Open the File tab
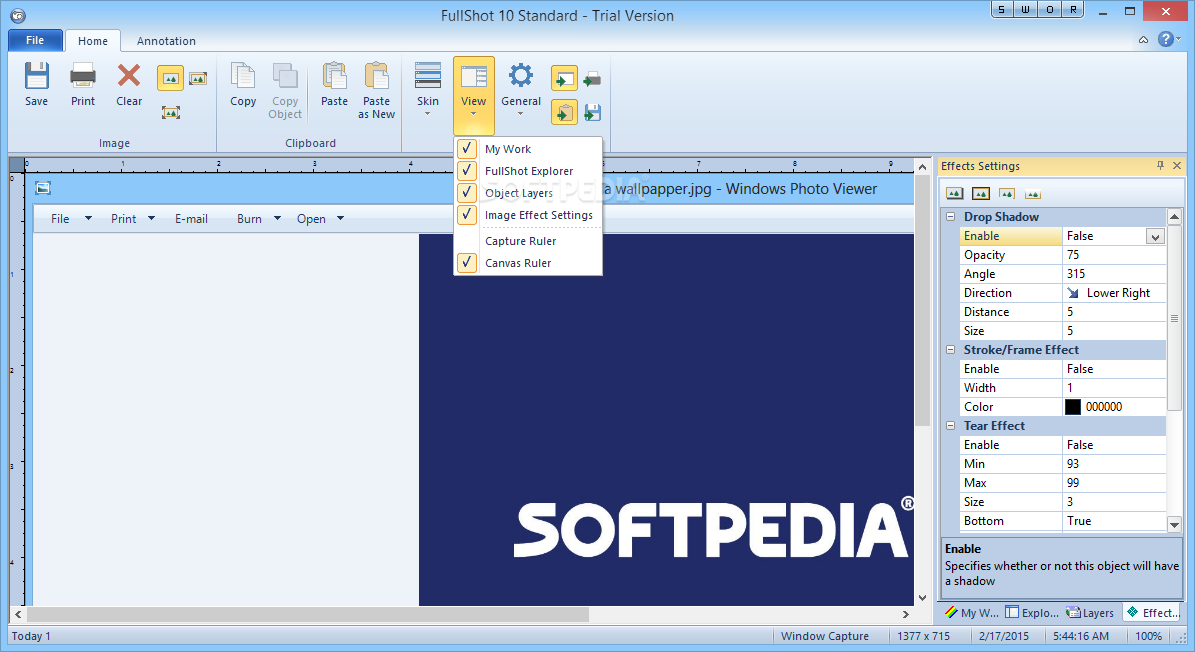 pyautogui.click(x=35, y=40)
